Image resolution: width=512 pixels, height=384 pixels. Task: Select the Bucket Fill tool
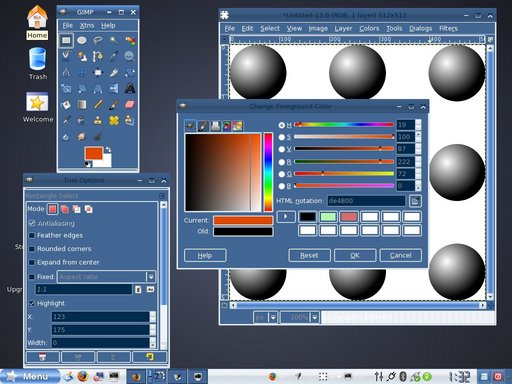coord(66,105)
